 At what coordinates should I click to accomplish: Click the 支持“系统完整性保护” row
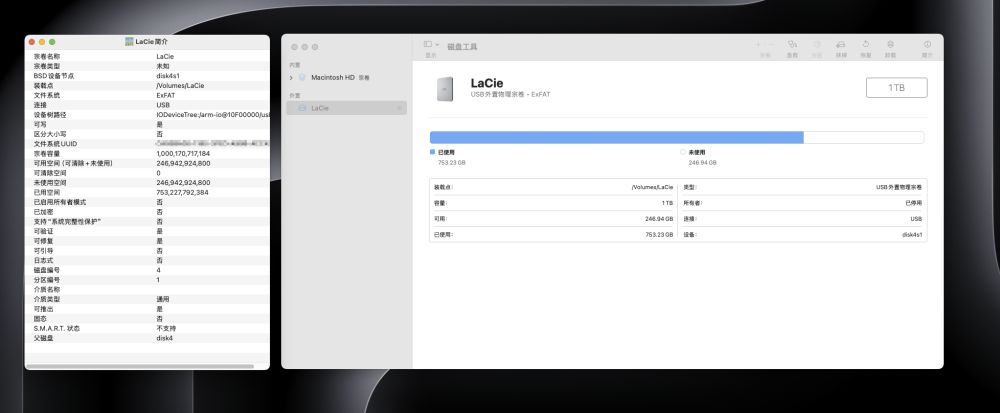pyautogui.click(x=147, y=221)
